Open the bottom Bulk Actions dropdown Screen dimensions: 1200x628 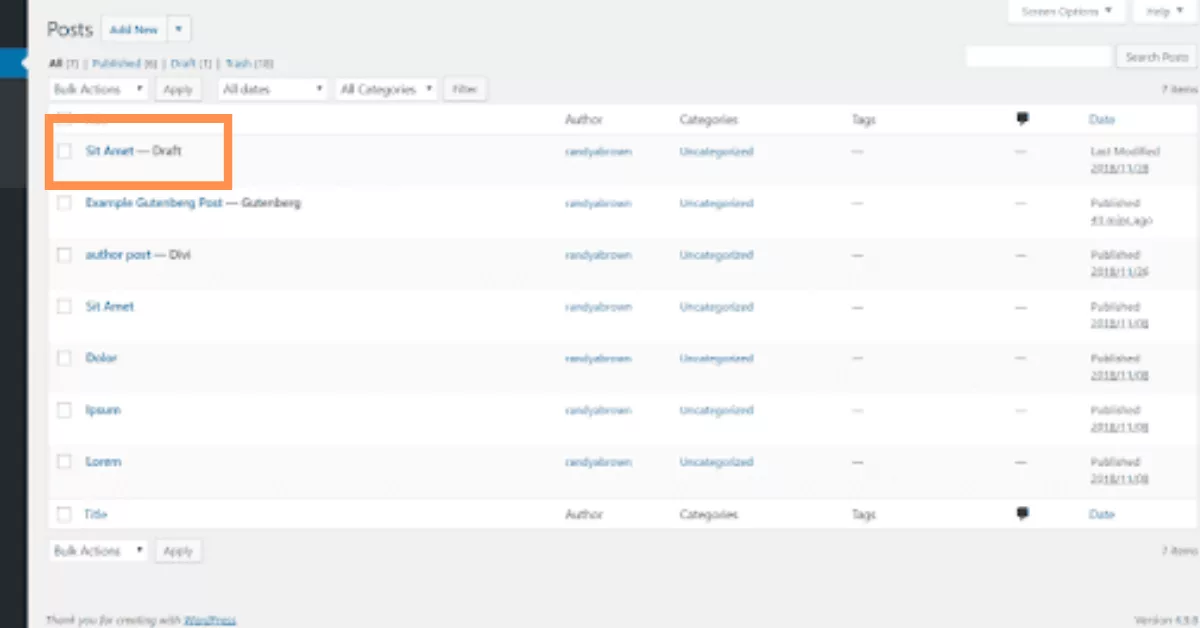click(98, 551)
